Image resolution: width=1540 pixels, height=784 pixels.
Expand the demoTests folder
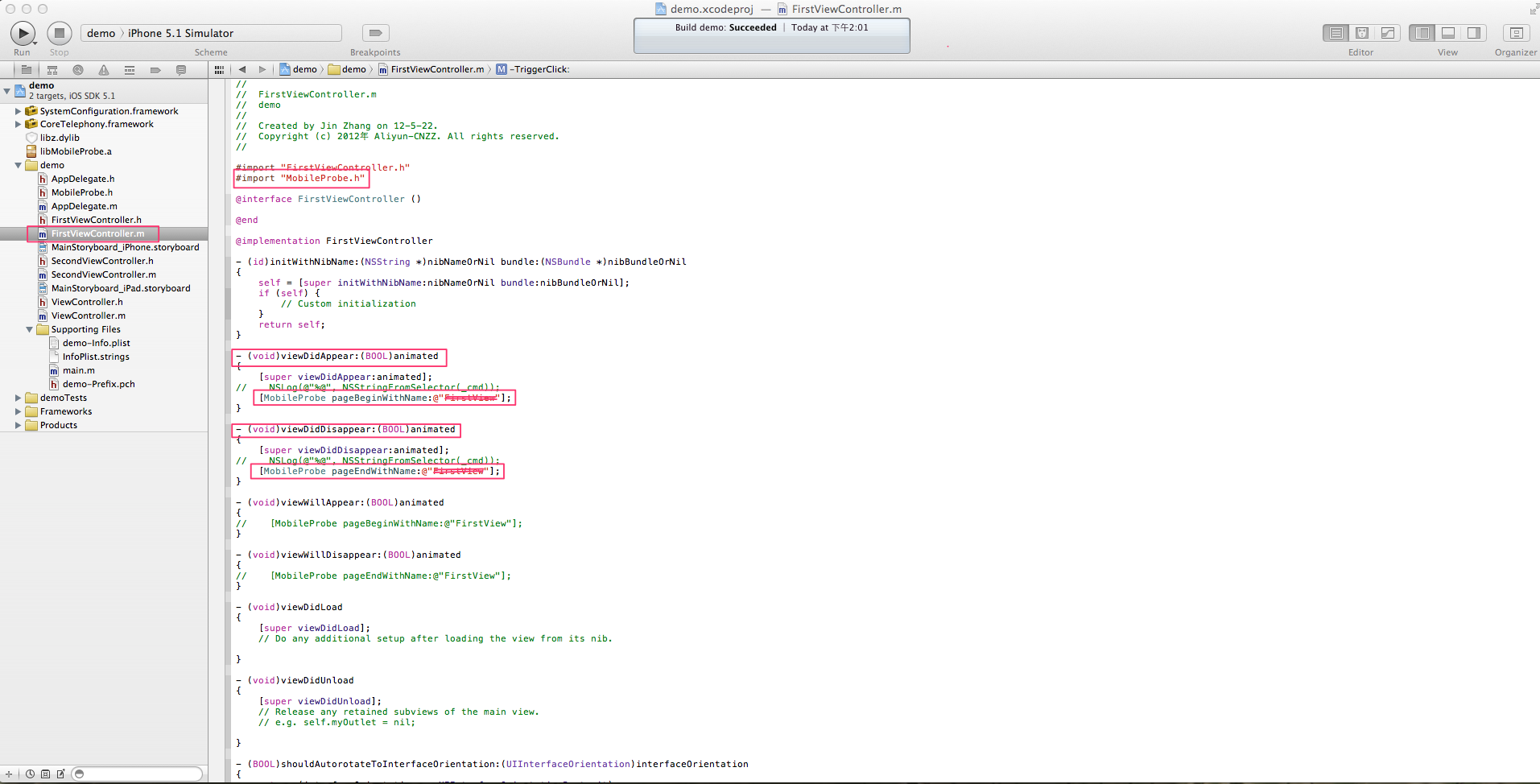[x=18, y=398]
